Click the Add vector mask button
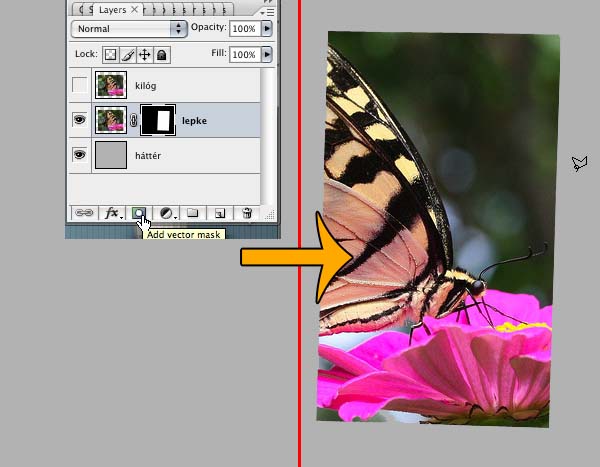The height and width of the screenshot is (467, 600). (139, 213)
